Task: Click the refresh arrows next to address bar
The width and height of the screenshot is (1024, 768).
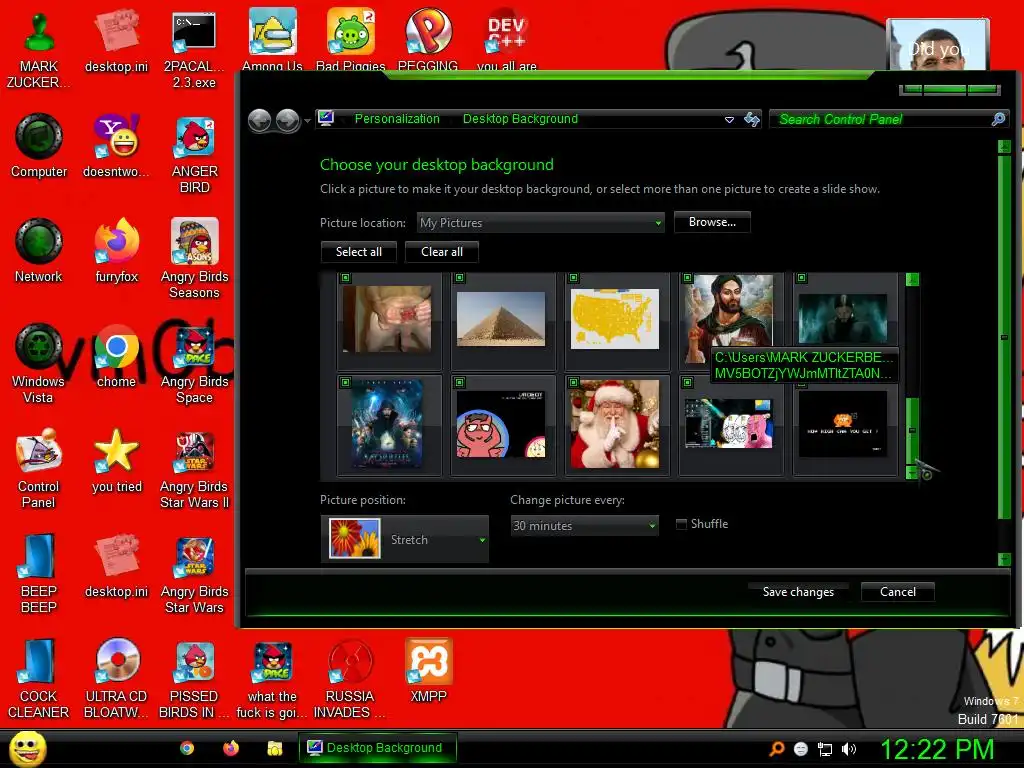Action: pyautogui.click(x=752, y=119)
